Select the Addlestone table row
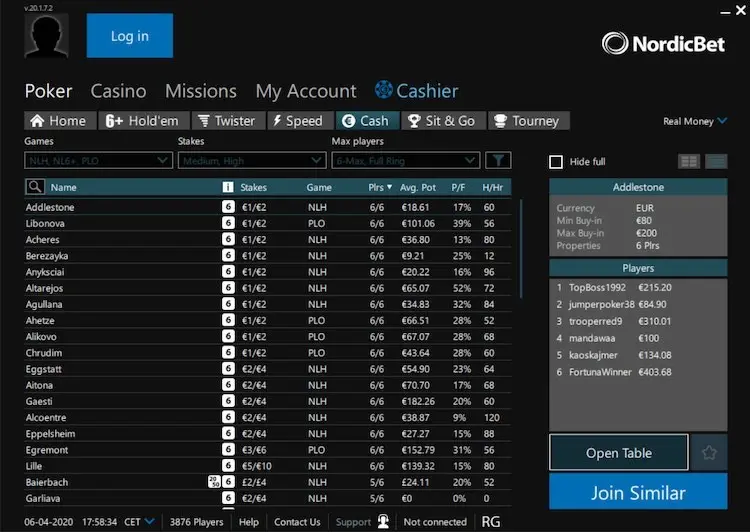The width and height of the screenshot is (750, 532). [x=267, y=207]
